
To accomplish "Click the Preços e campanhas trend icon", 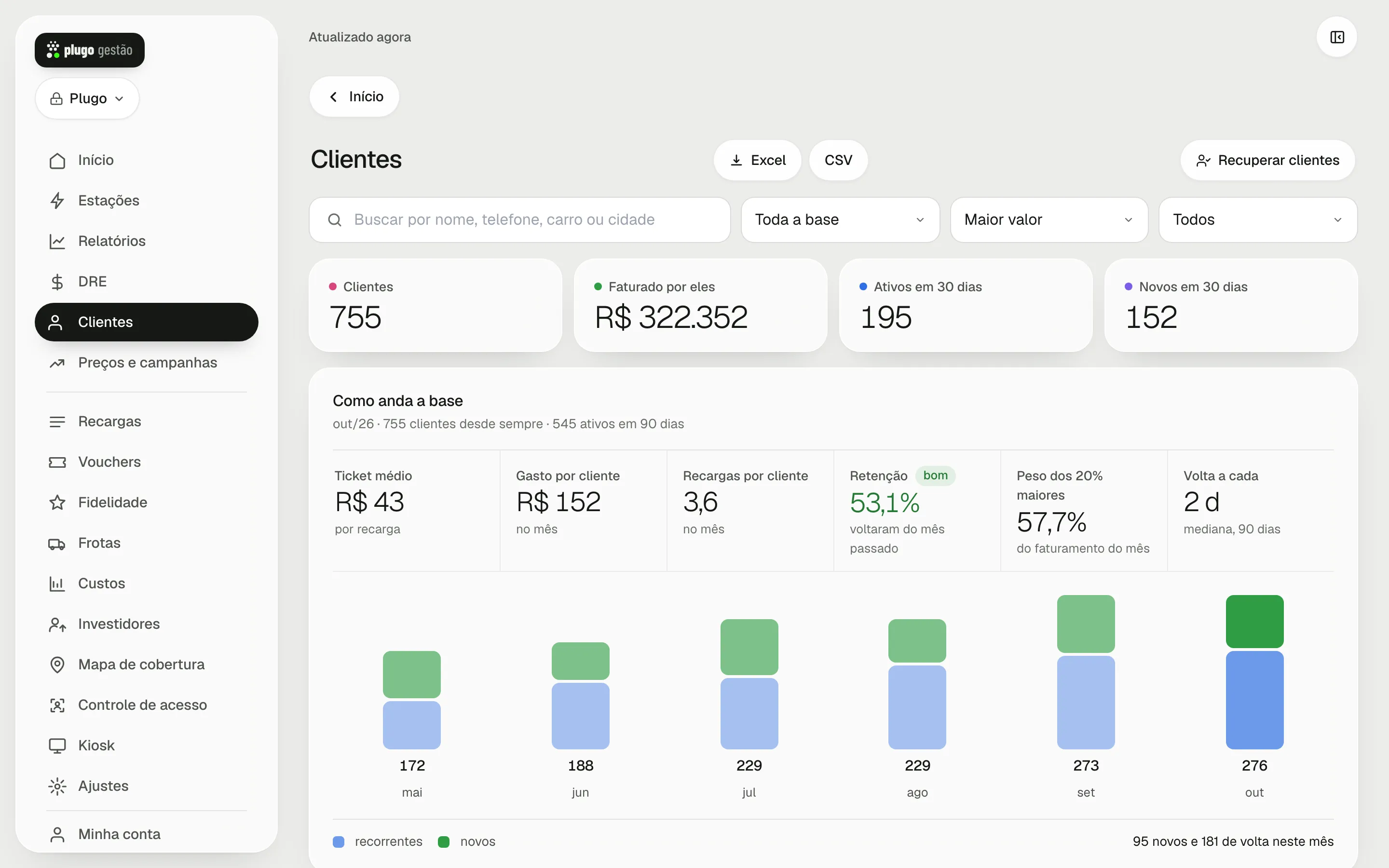I will 57,363.
